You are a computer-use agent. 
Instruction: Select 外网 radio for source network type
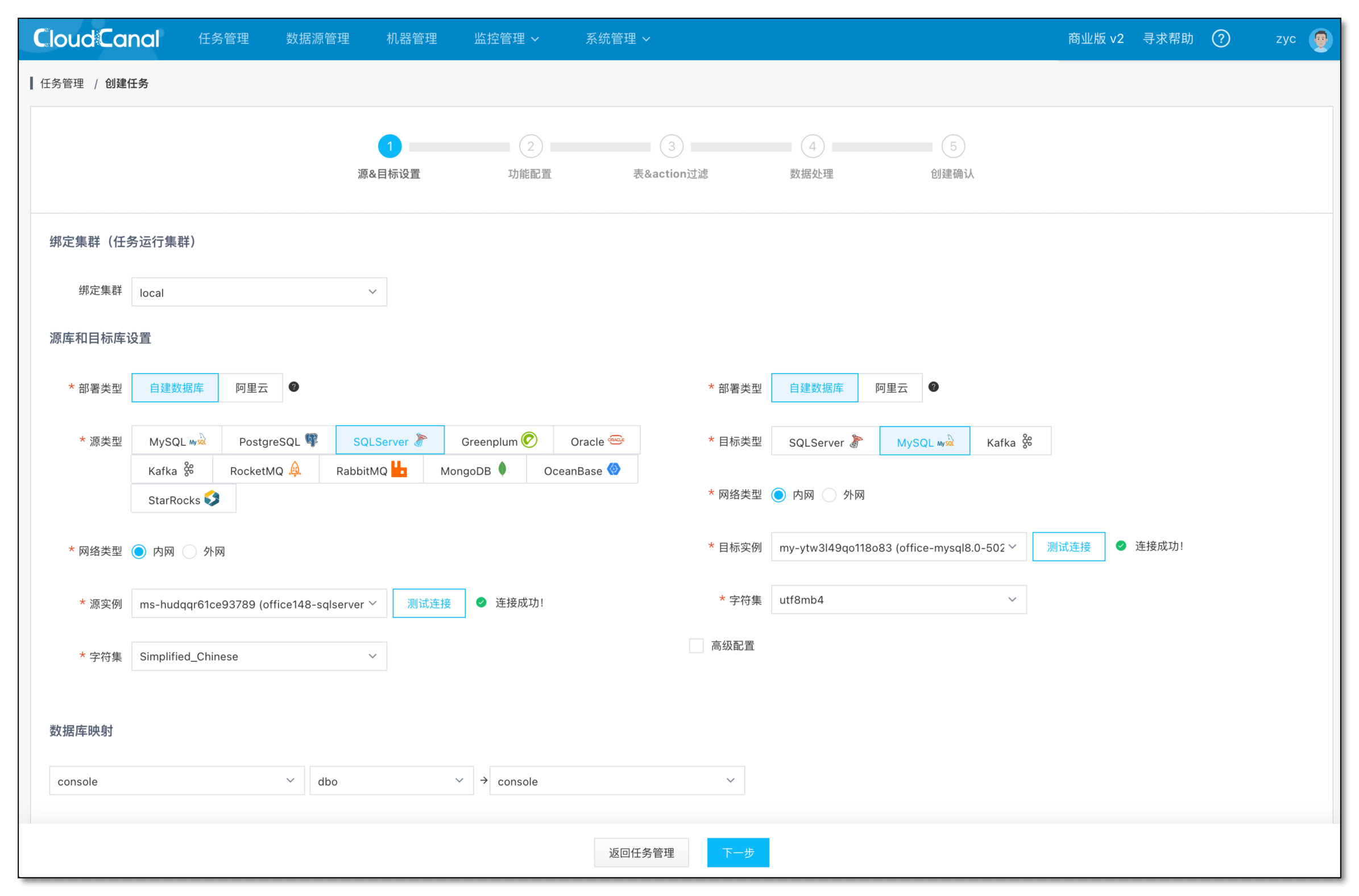pos(189,551)
